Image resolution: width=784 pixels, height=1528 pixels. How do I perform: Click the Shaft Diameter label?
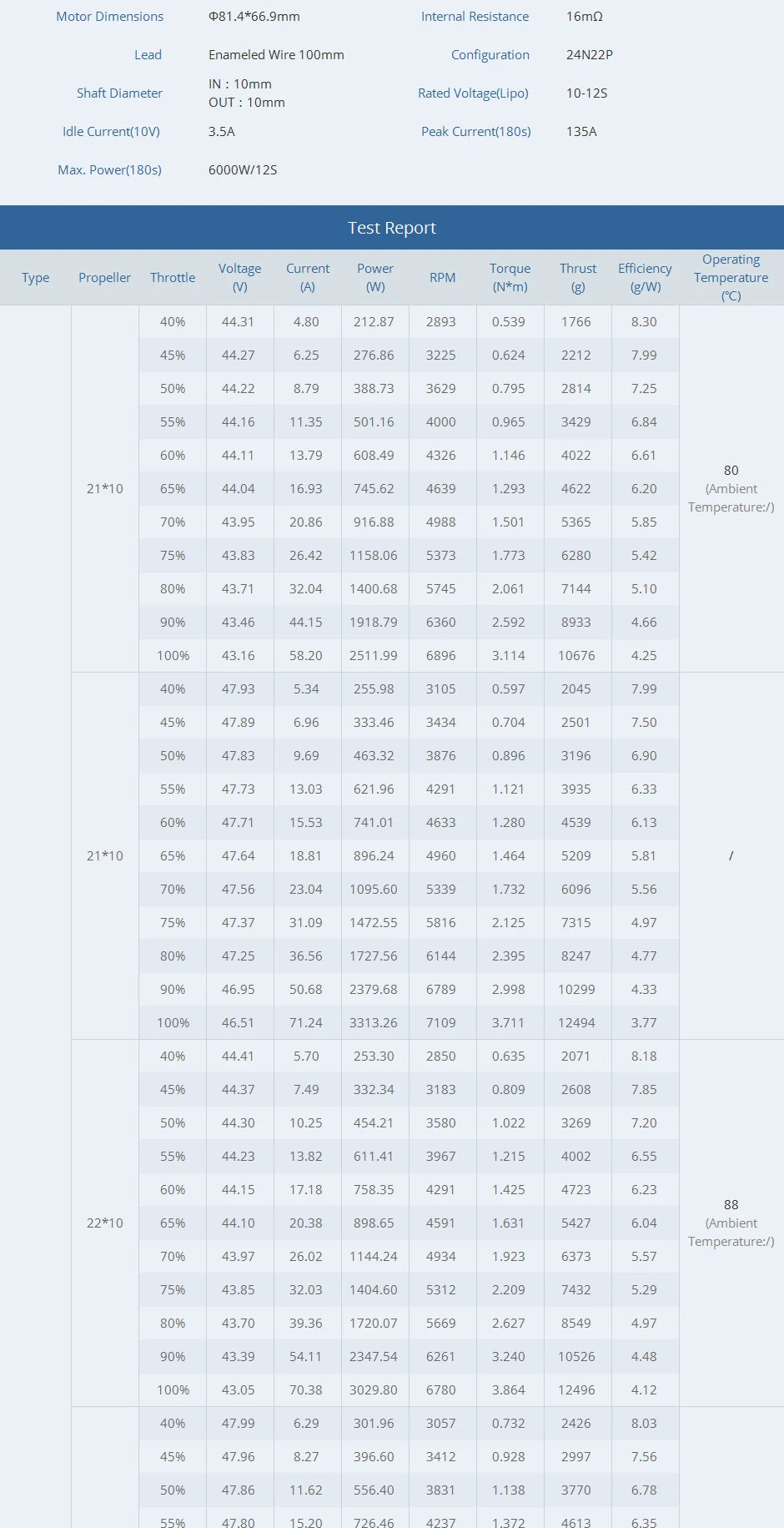[x=119, y=93]
